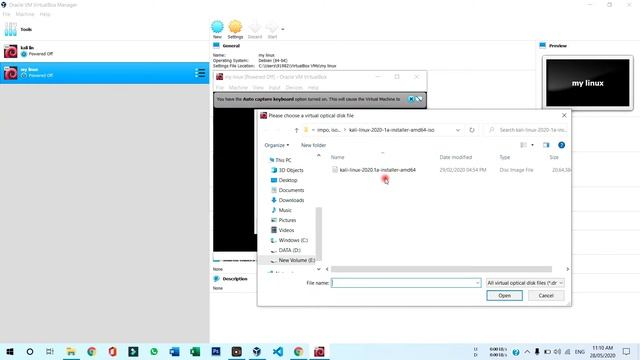Open the file type filter dropdown
Screen dimensions: 640x360
click(525, 283)
